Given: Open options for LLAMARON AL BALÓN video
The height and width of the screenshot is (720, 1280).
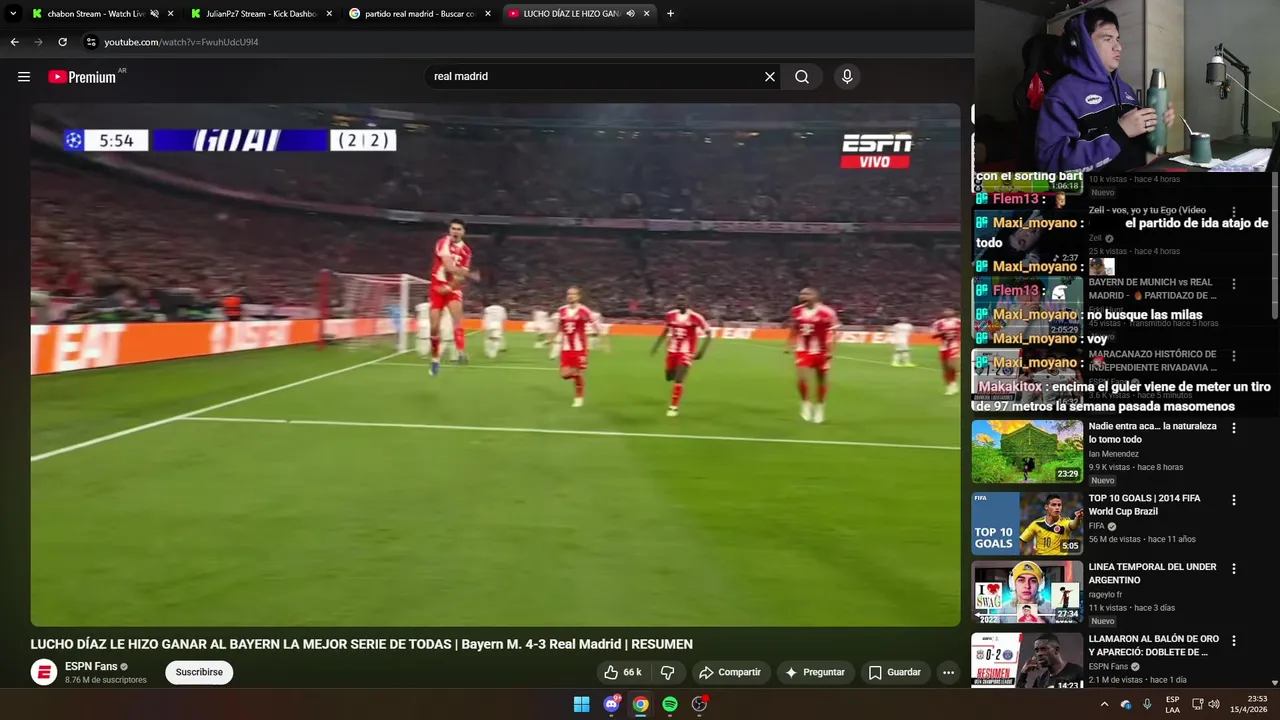Looking at the screenshot, I should (1233, 640).
